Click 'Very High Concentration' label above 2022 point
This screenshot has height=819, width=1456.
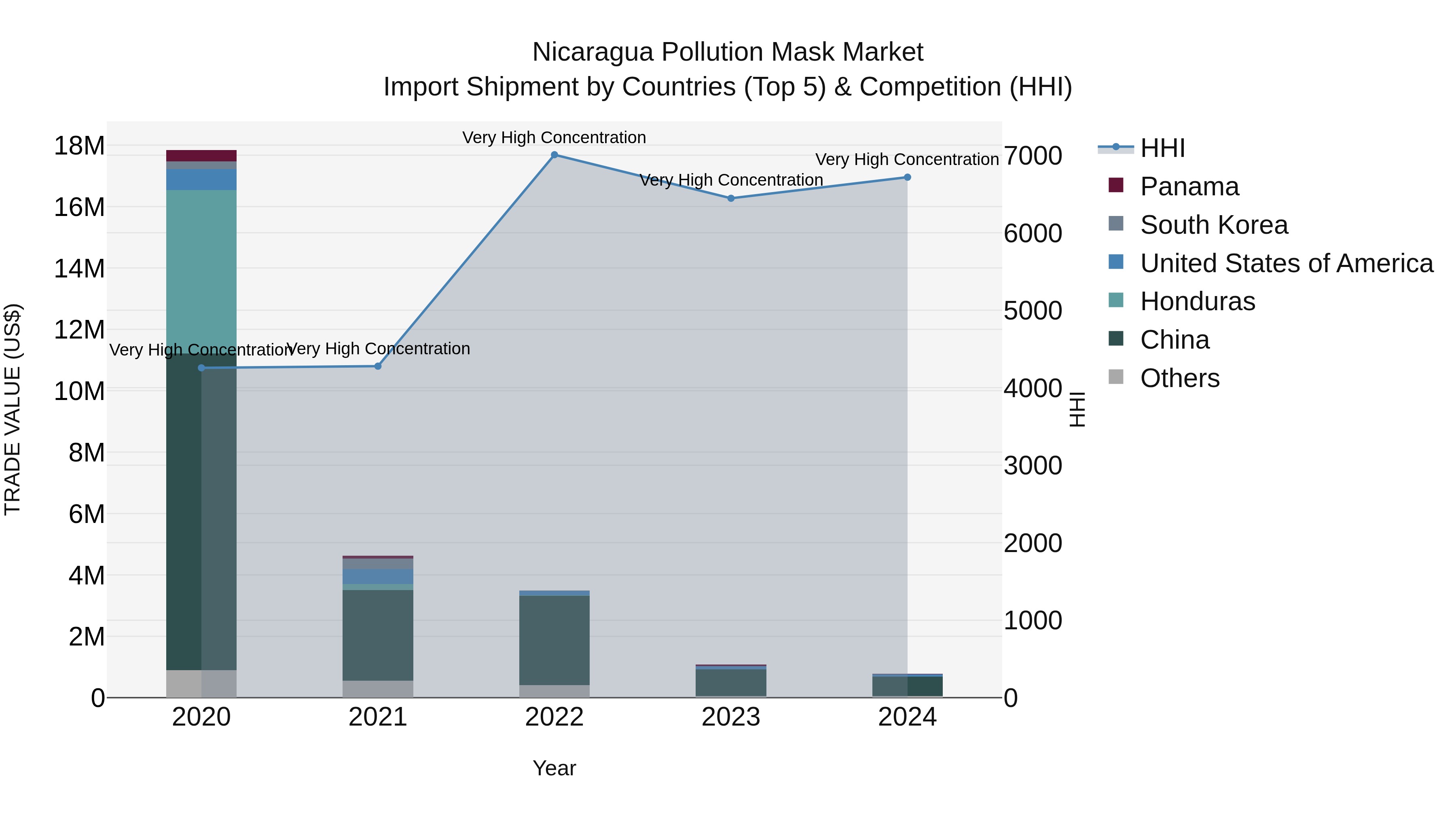click(554, 138)
